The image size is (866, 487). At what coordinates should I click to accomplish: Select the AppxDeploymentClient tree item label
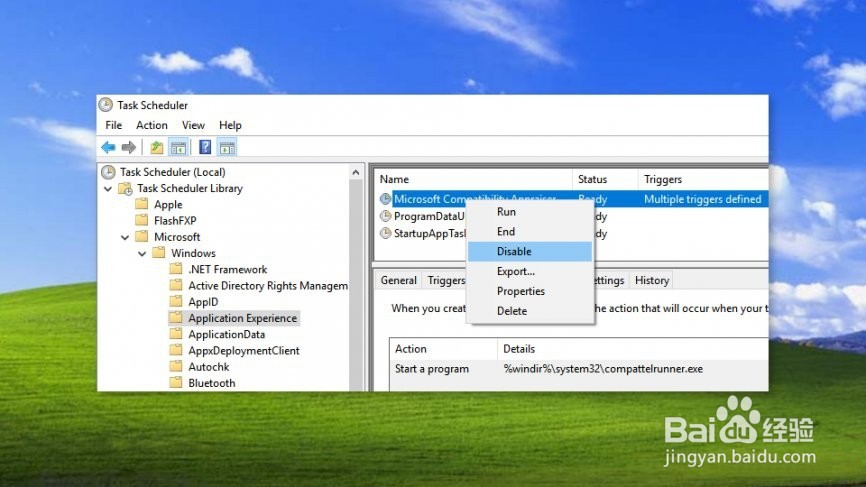point(244,350)
